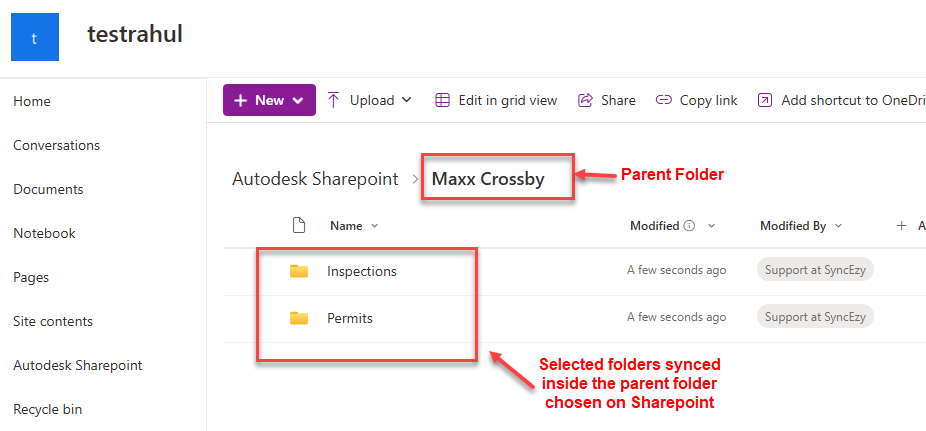Click the Add shortcut to OneDrive icon
The width and height of the screenshot is (926, 431).
(x=765, y=100)
